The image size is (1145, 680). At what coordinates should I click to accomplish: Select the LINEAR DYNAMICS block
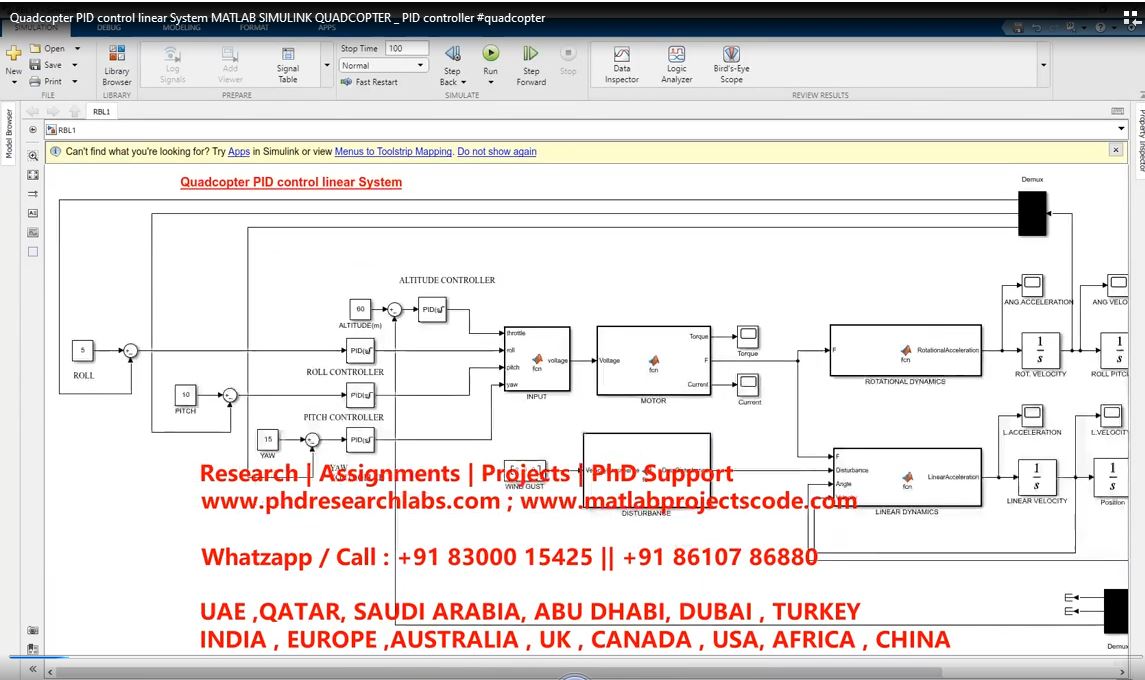click(x=907, y=477)
